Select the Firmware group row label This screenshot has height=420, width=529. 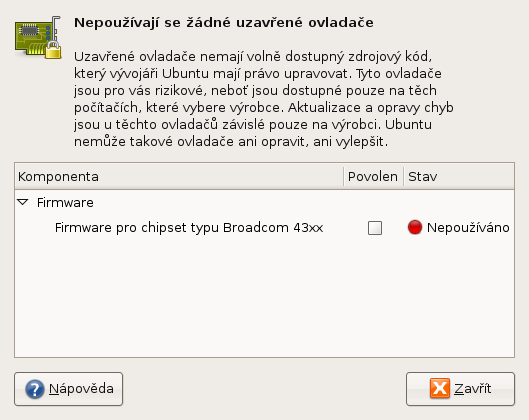click(65, 203)
